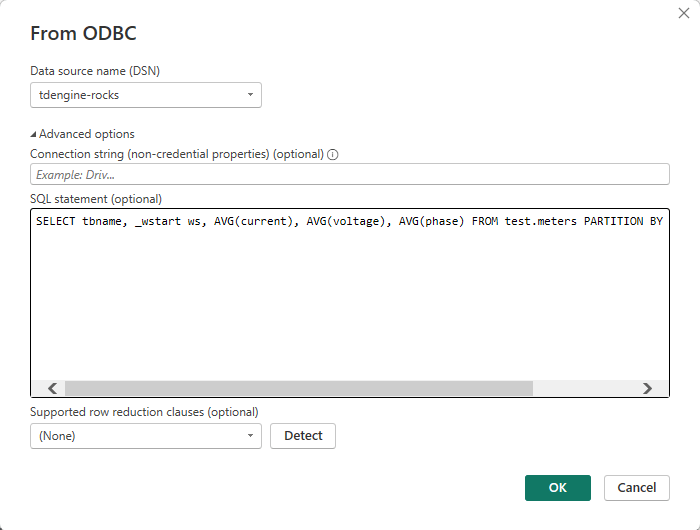
Task: Cancel the ODBC connection dialog
Action: [x=636, y=487]
